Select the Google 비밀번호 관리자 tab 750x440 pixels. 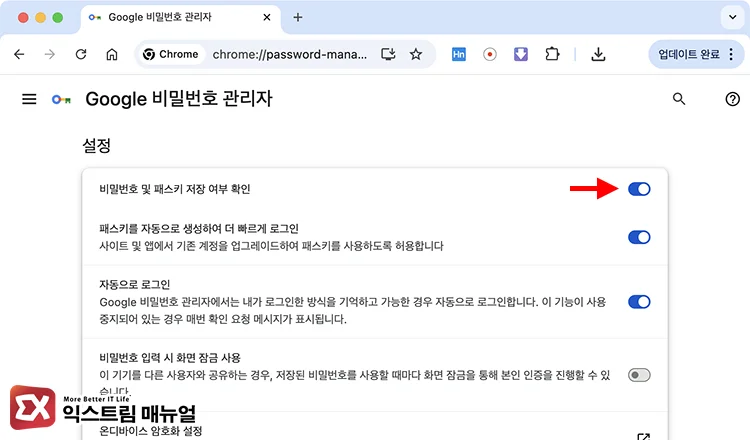181,17
